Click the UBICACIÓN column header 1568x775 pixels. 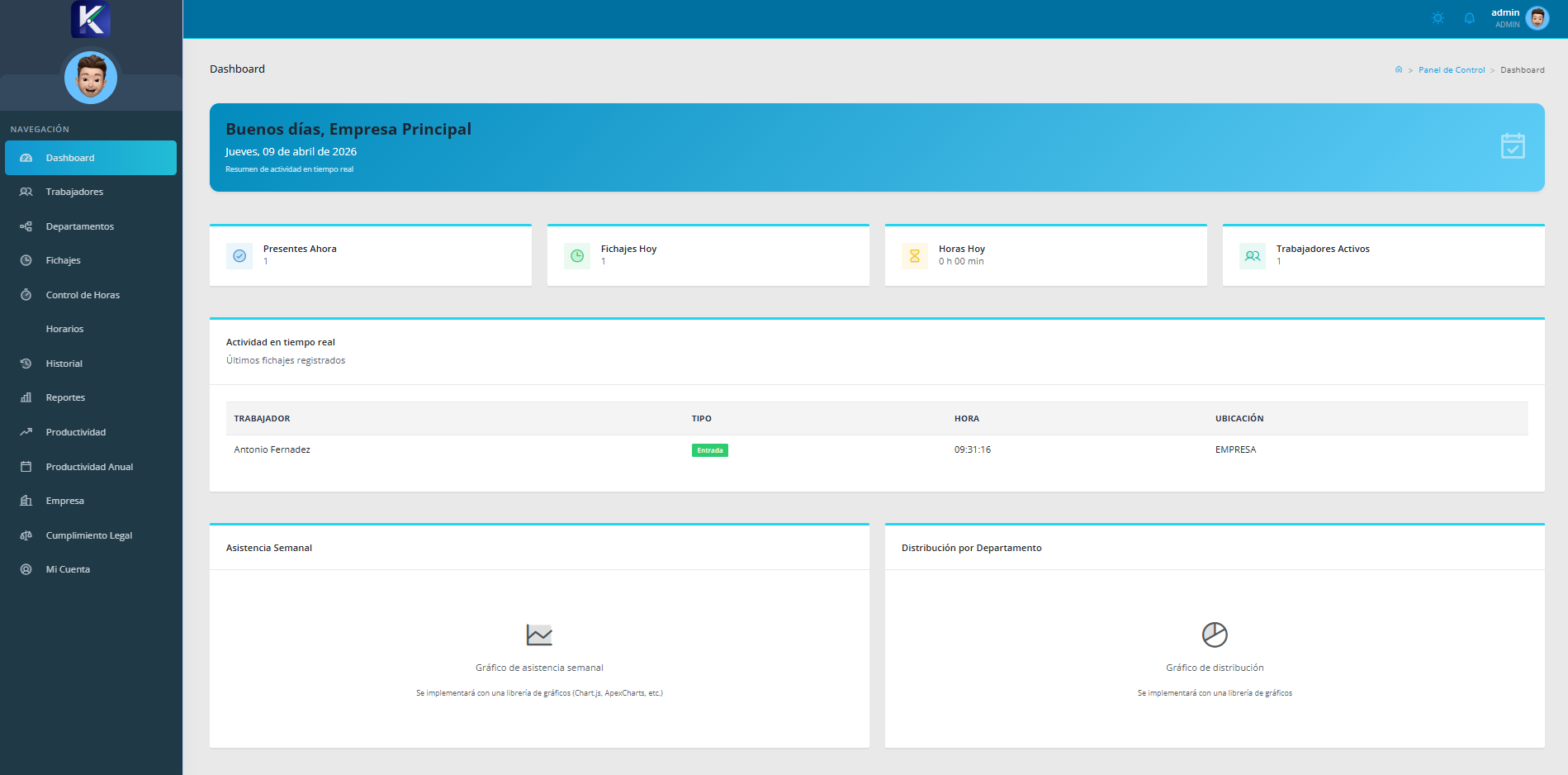coord(1239,419)
